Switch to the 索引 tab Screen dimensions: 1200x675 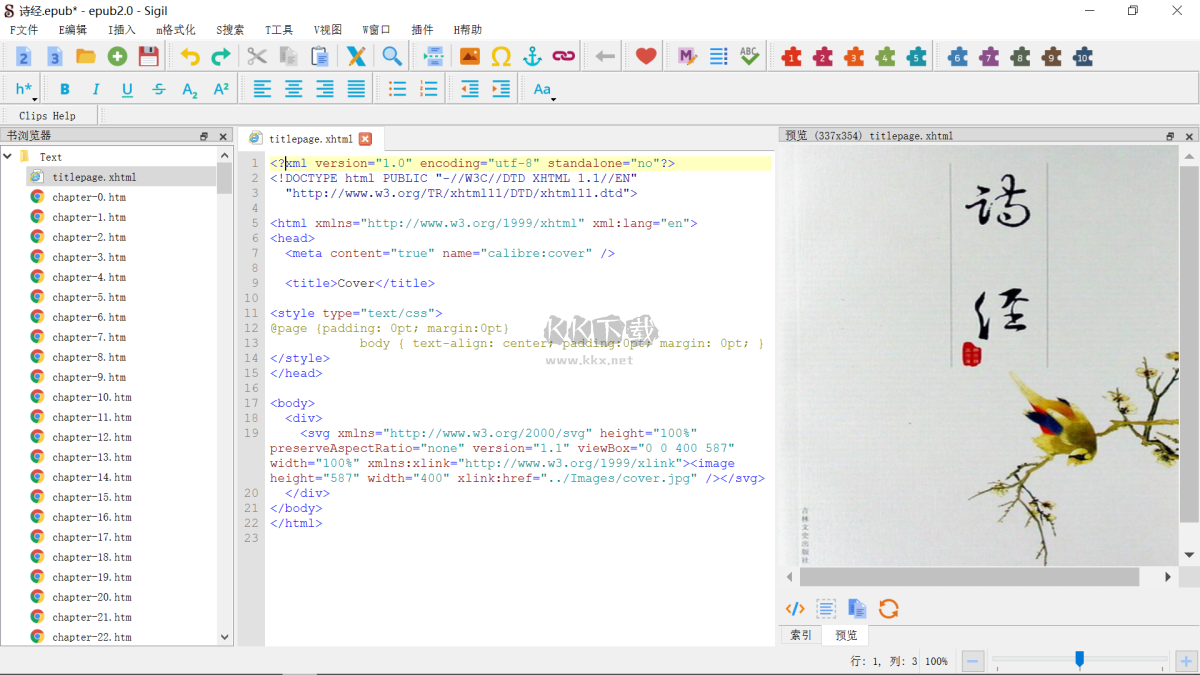[x=801, y=635]
